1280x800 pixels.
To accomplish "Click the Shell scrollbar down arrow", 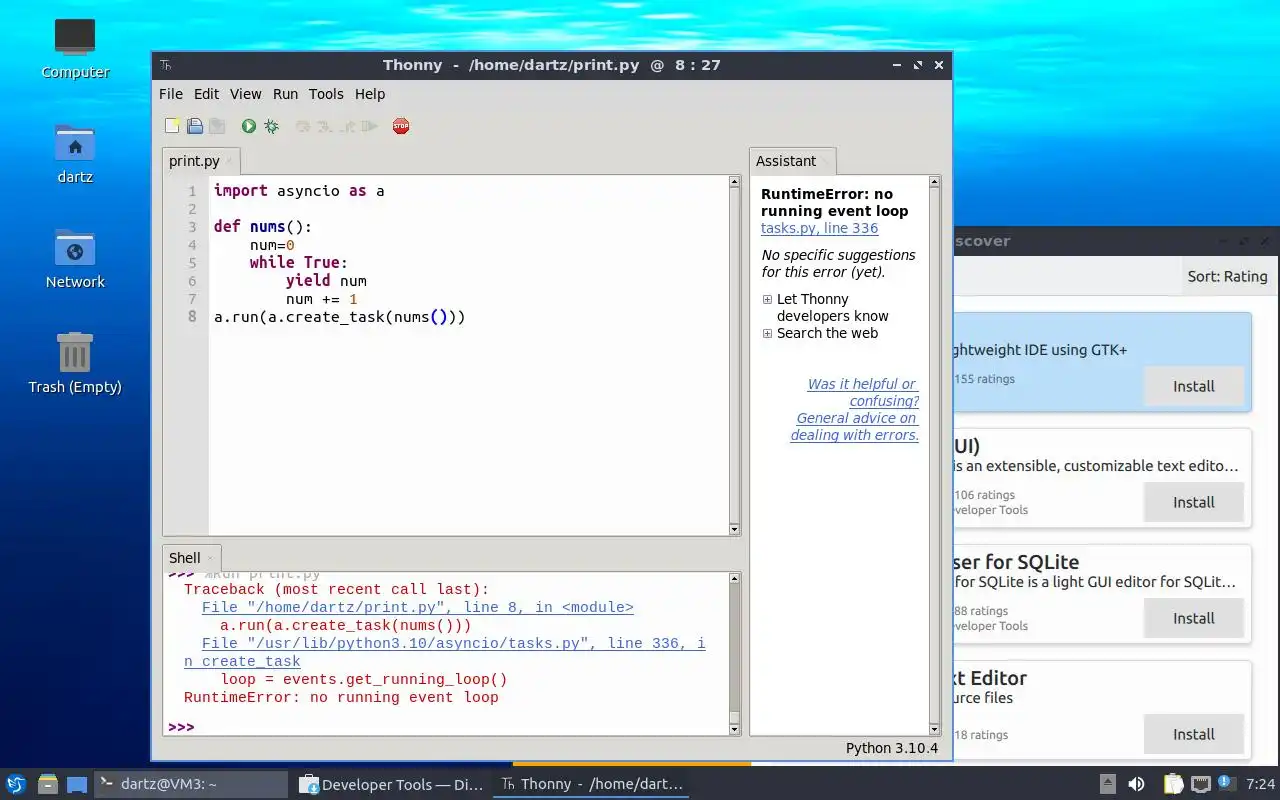I will point(734,730).
